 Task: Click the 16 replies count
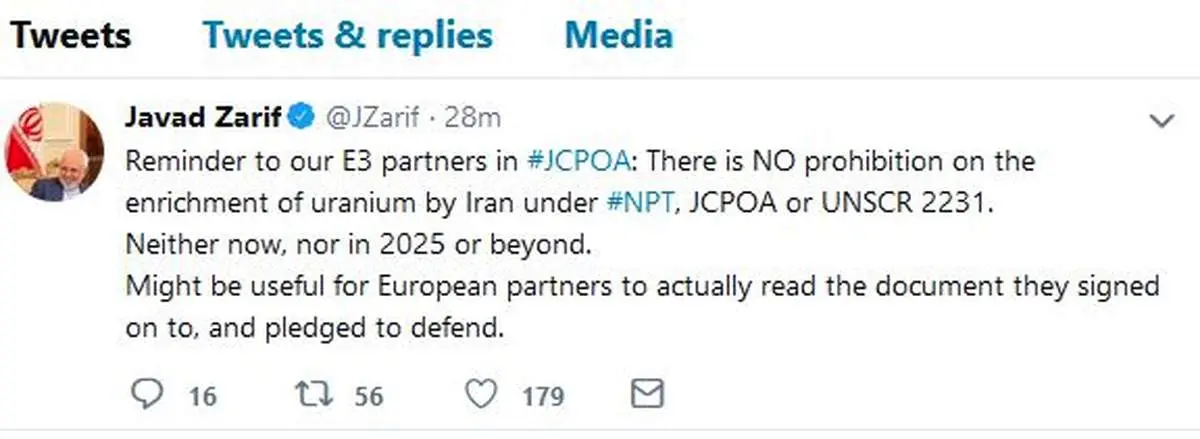[x=202, y=396]
